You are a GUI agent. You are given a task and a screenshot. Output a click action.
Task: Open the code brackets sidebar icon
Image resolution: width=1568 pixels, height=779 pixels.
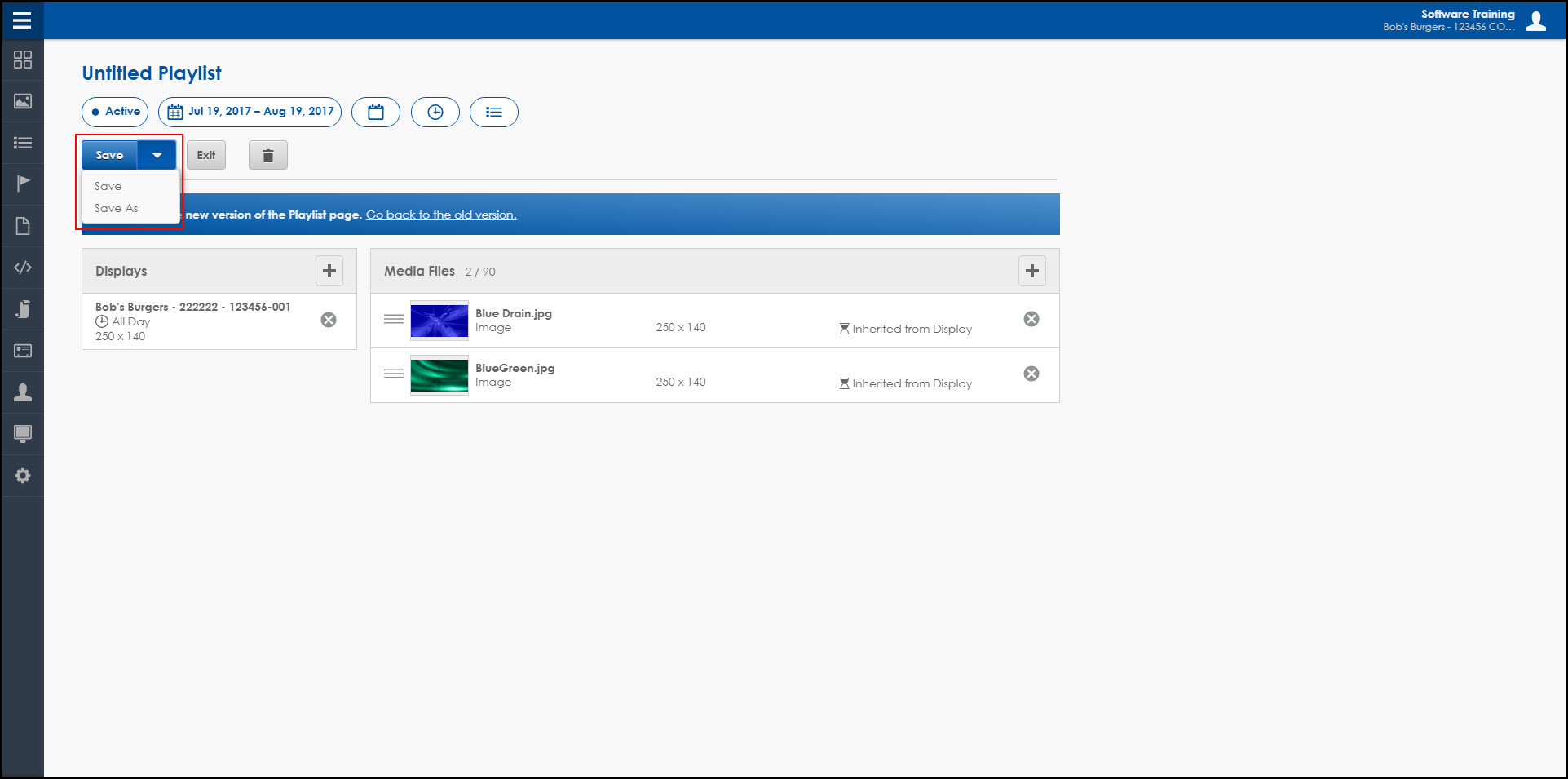click(23, 268)
